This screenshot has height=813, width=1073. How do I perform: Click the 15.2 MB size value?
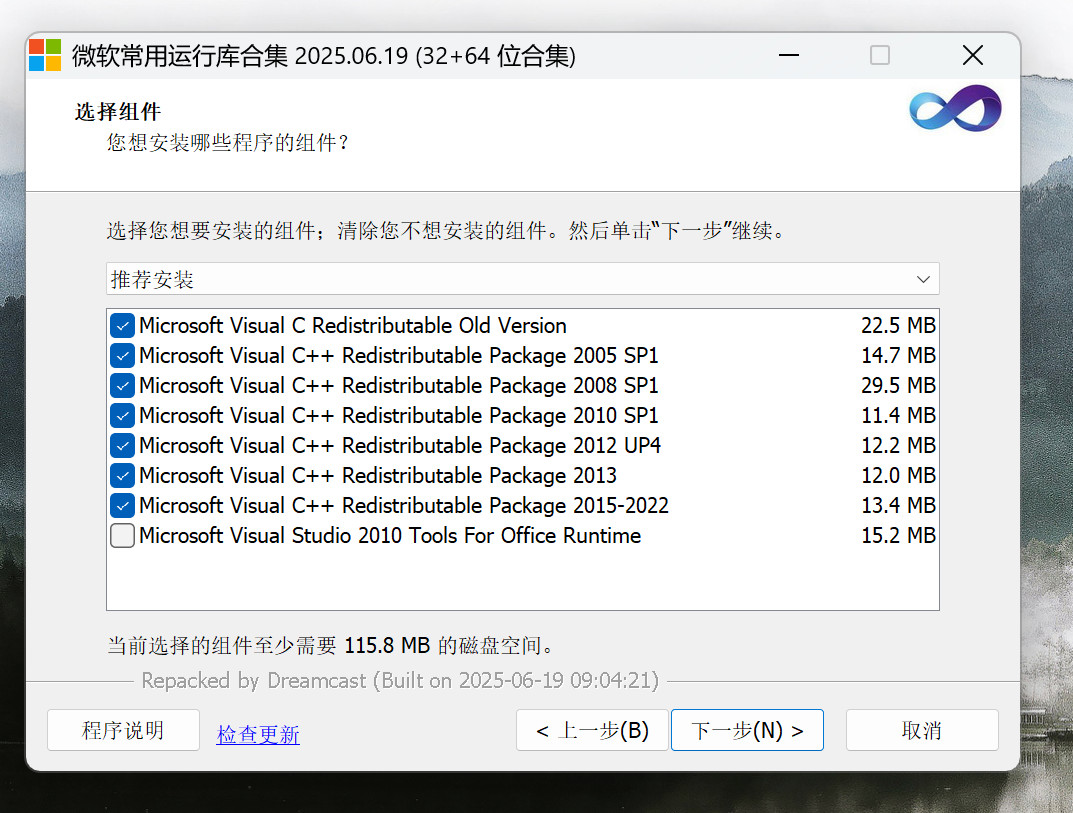(x=899, y=536)
